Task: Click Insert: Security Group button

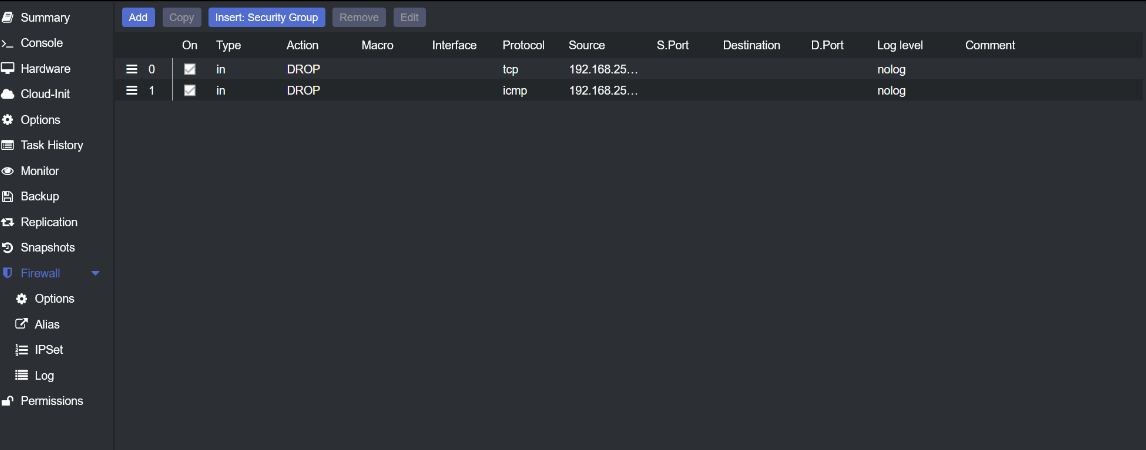Action: [267, 17]
